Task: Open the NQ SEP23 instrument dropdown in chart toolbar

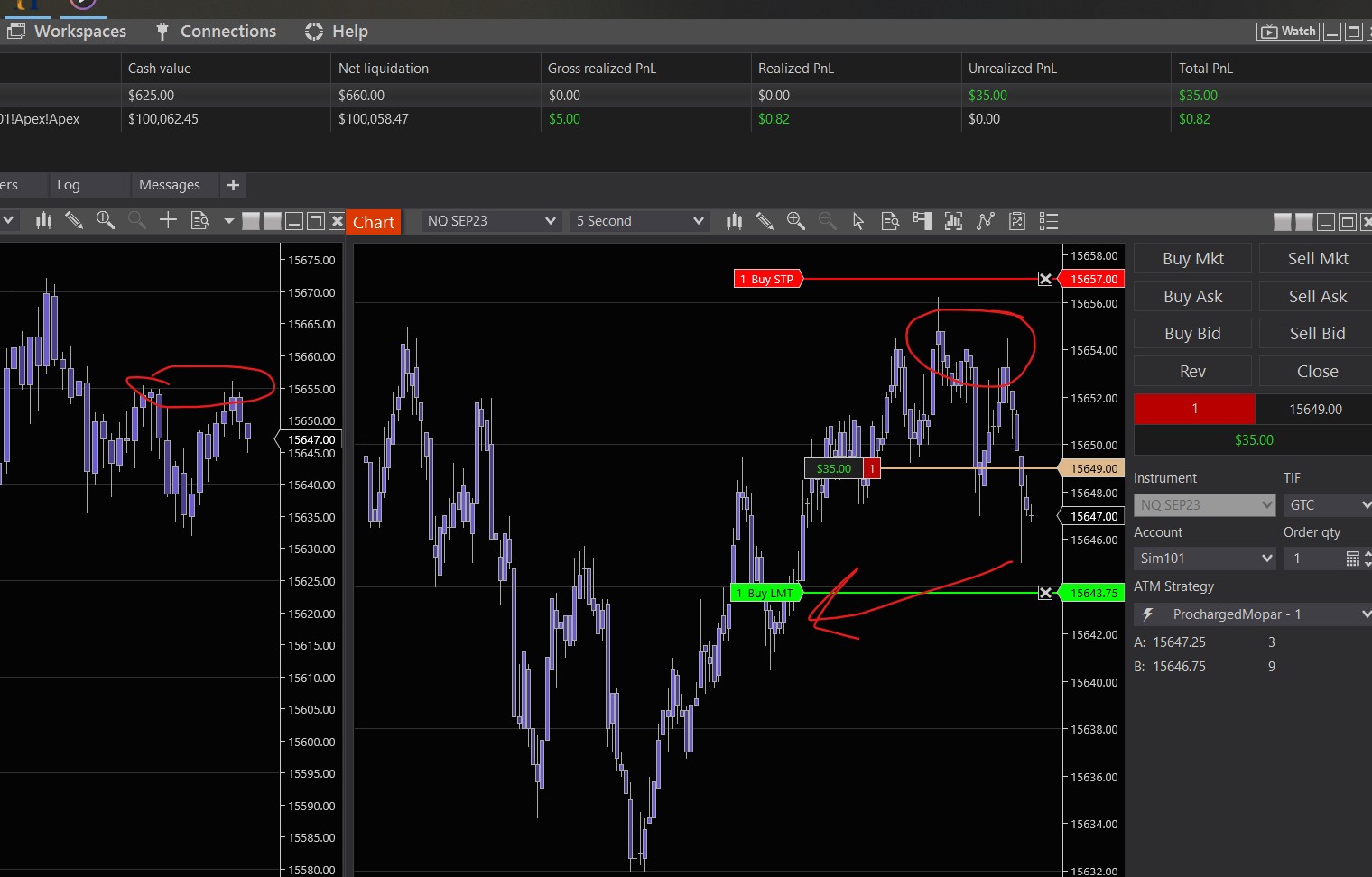Action: [x=491, y=221]
